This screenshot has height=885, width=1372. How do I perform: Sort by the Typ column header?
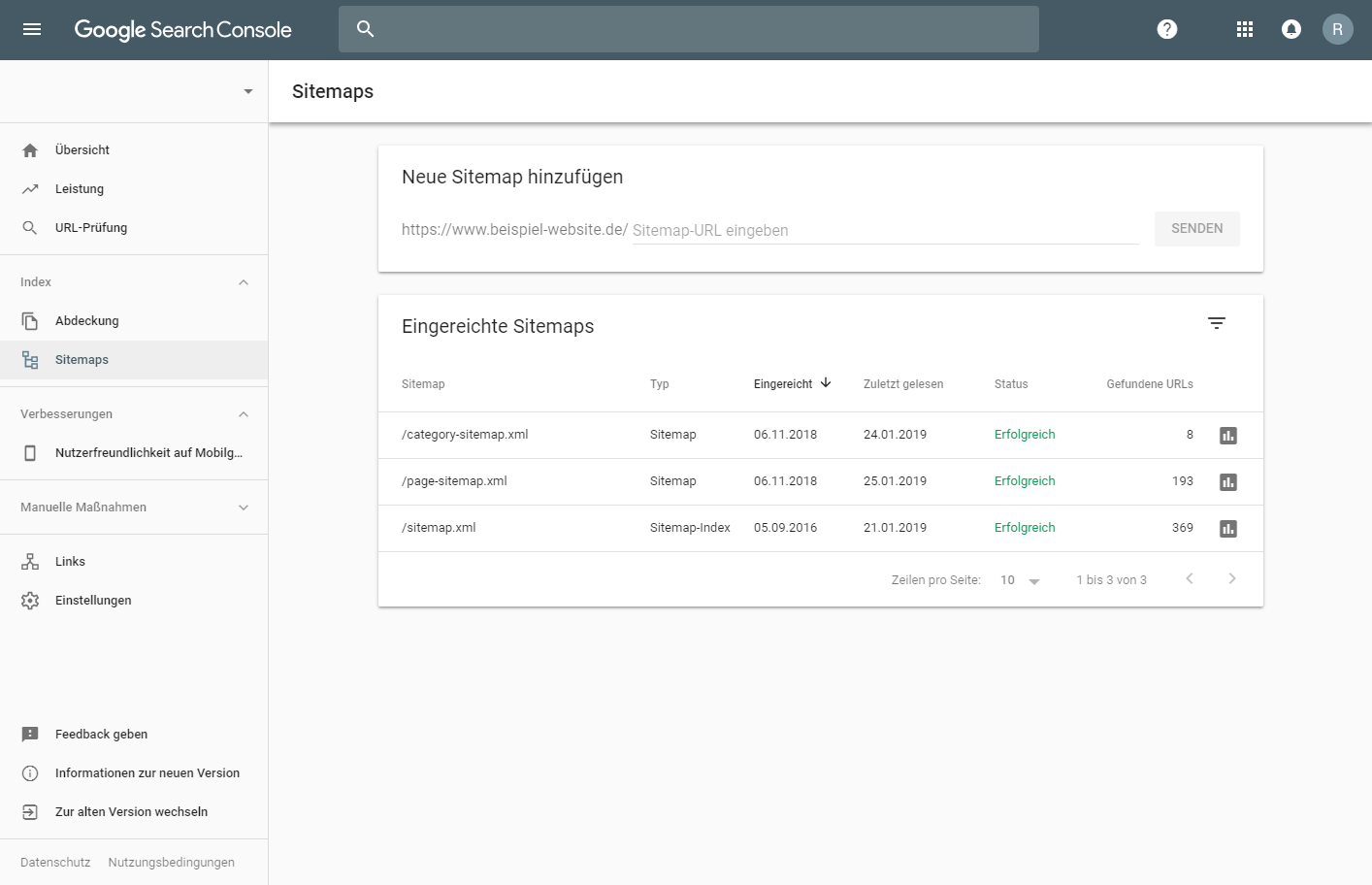[x=660, y=384]
